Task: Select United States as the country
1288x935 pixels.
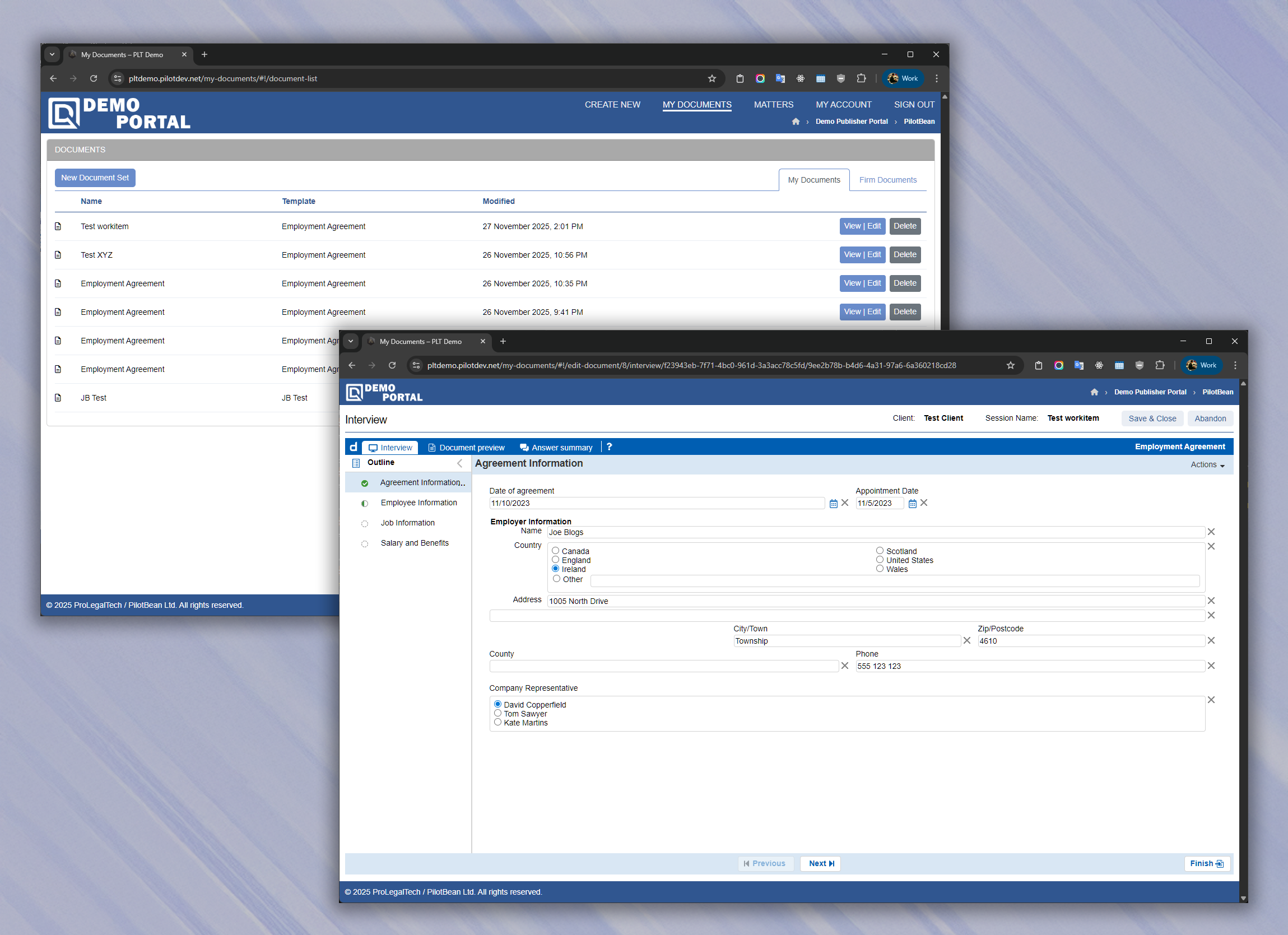Action: coord(880,560)
